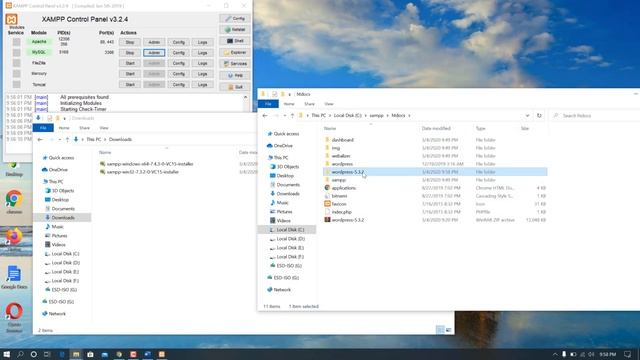Screen dimensions: 640x360
Task: Open Share tab in htdocs window
Action: [x=309, y=104]
